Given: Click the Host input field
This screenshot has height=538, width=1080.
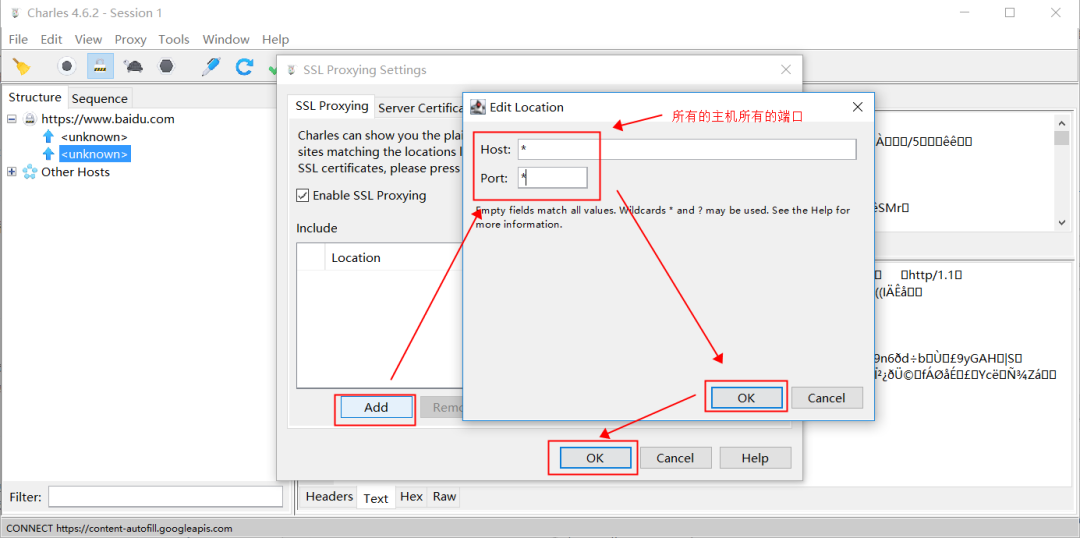Looking at the screenshot, I should [687, 149].
